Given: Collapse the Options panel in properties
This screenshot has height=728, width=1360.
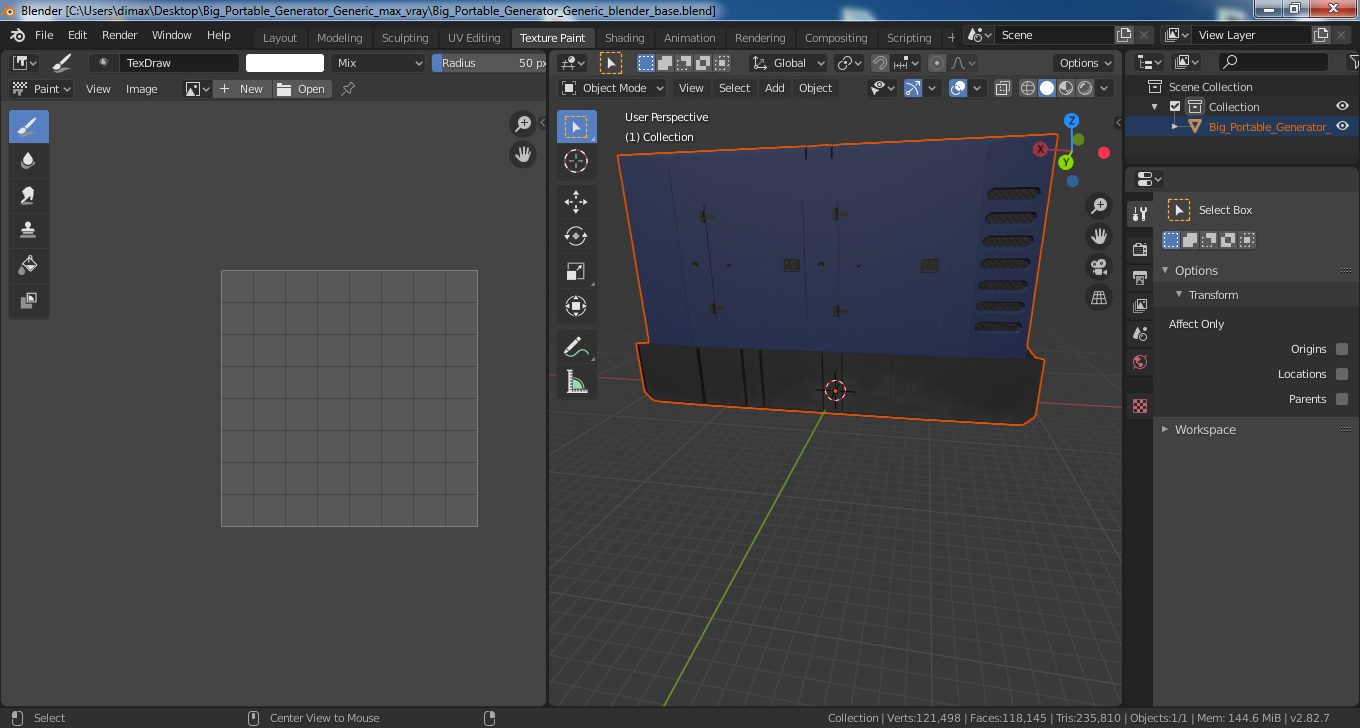Looking at the screenshot, I should pos(1165,271).
